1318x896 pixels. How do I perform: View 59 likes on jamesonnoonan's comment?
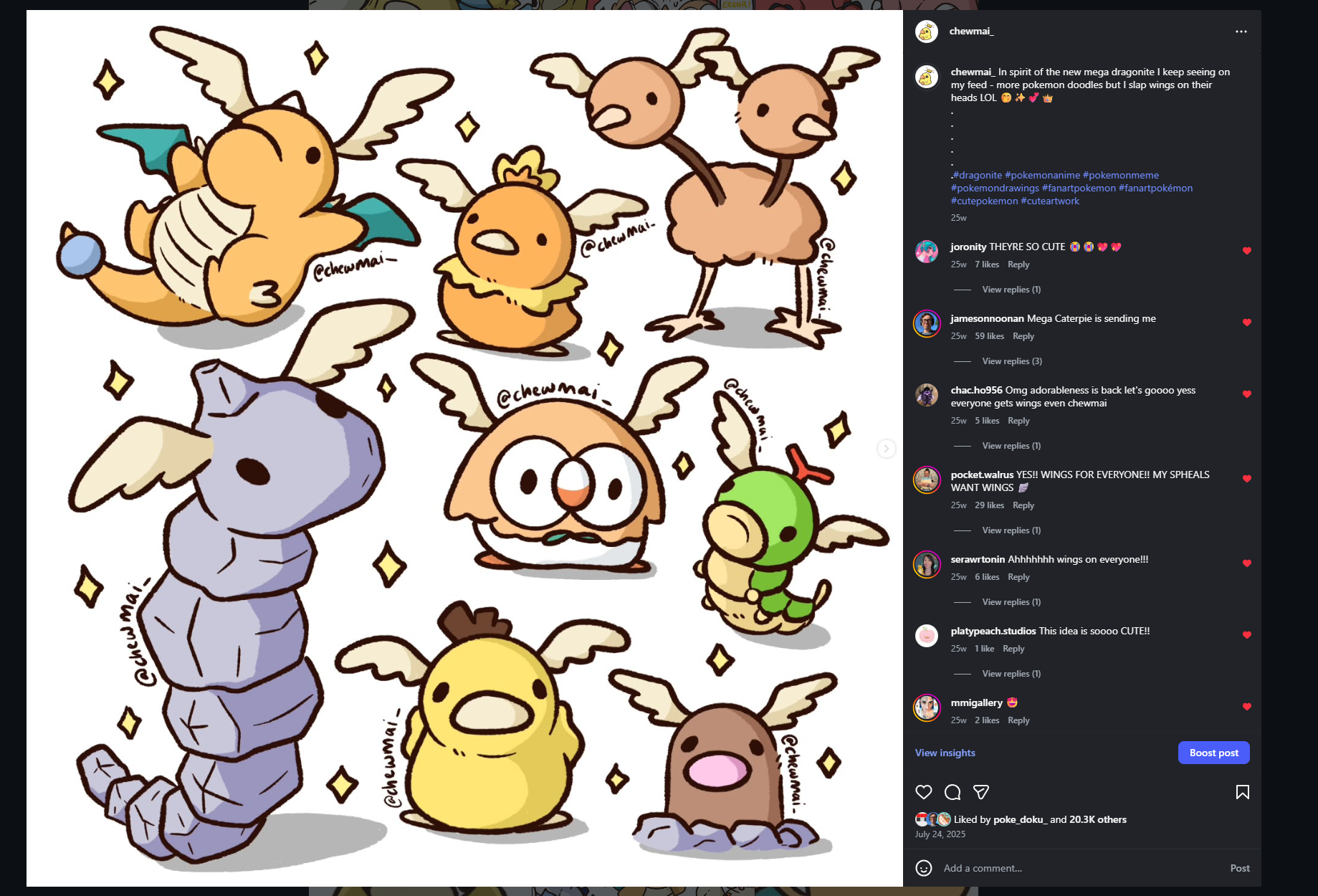(989, 336)
